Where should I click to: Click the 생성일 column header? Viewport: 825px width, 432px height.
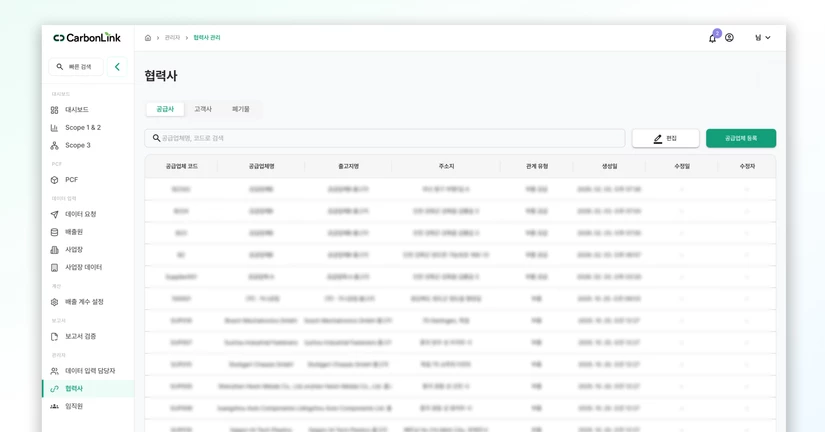pyautogui.click(x=609, y=166)
